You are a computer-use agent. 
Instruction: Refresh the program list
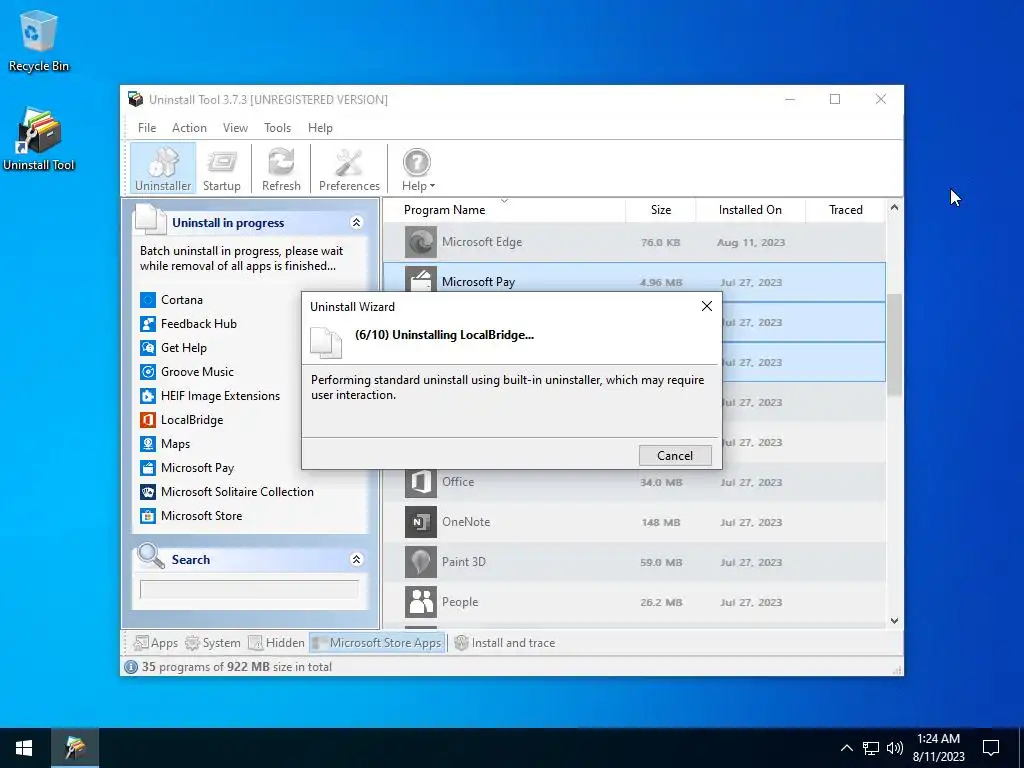(x=281, y=168)
